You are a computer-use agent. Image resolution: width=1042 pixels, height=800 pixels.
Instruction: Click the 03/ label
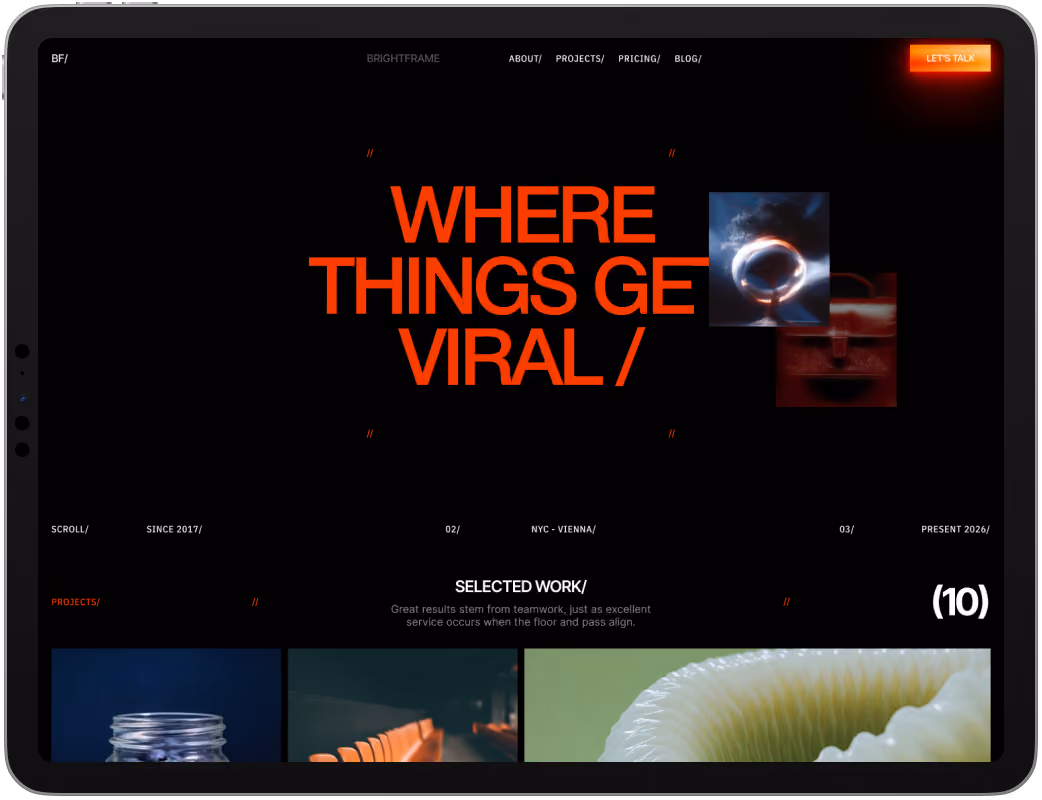click(847, 530)
